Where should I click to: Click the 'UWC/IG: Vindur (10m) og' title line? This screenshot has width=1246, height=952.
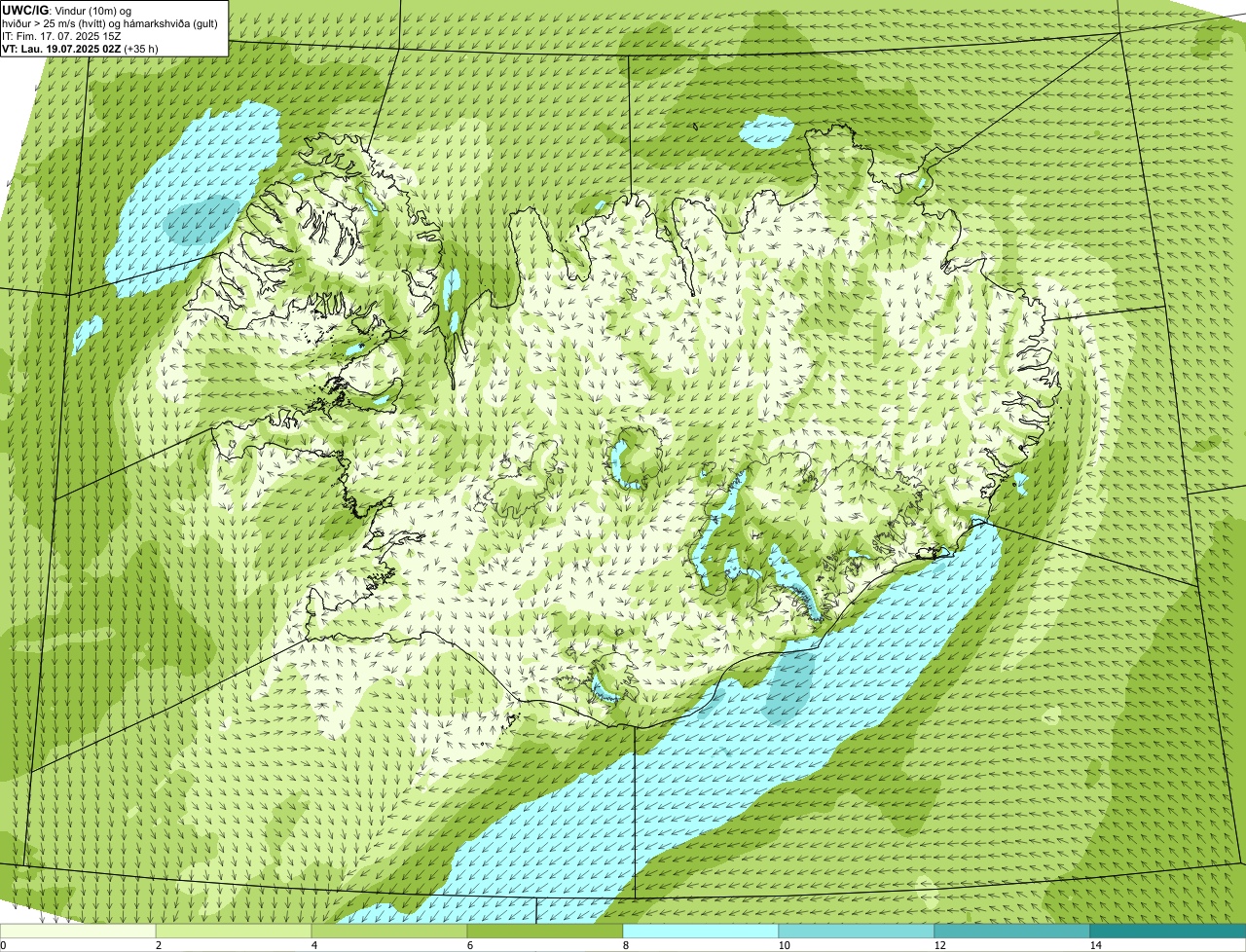(67, 10)
